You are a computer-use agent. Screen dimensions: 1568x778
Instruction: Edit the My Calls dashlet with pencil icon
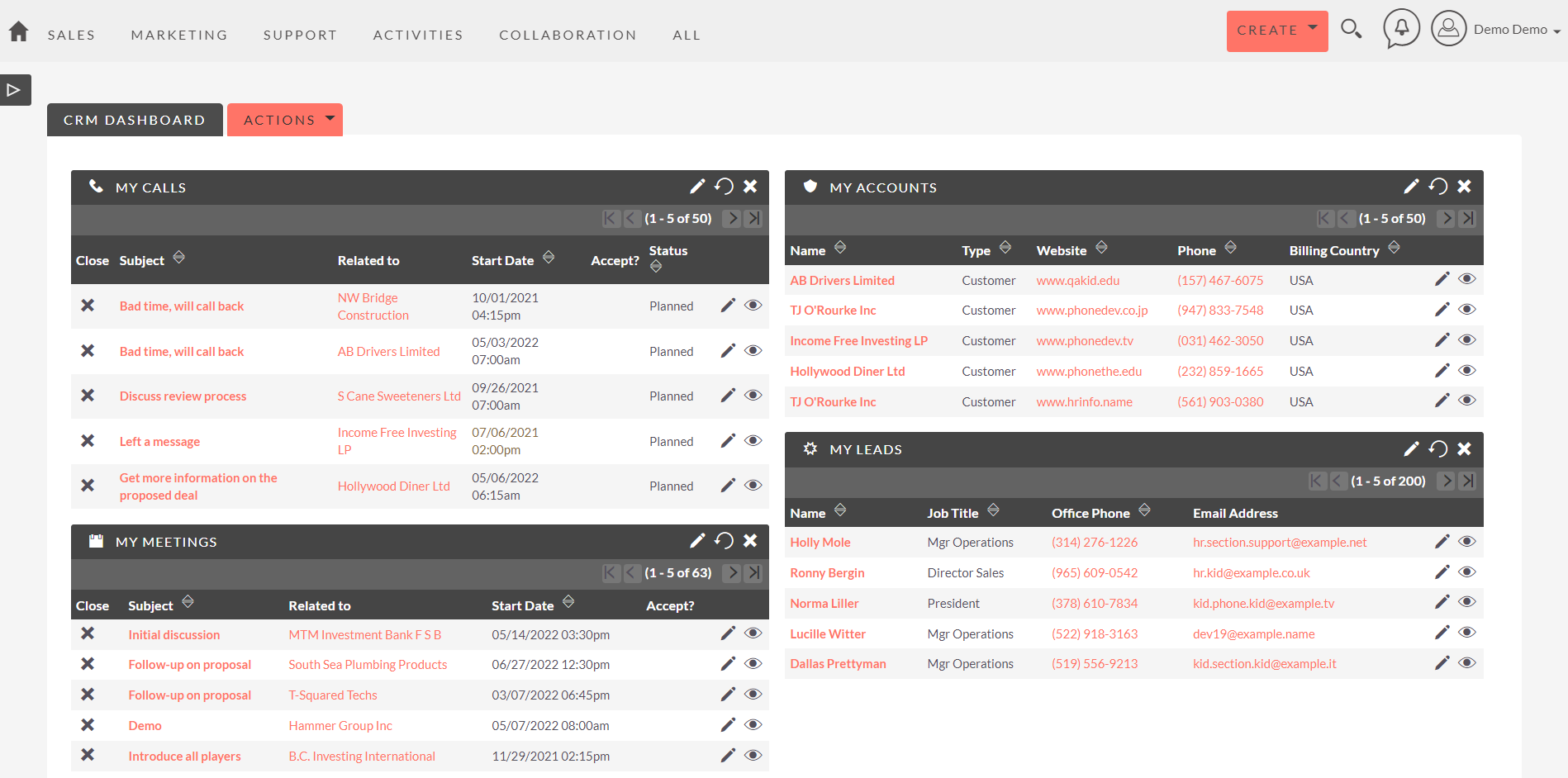click(x=697, y=187)
